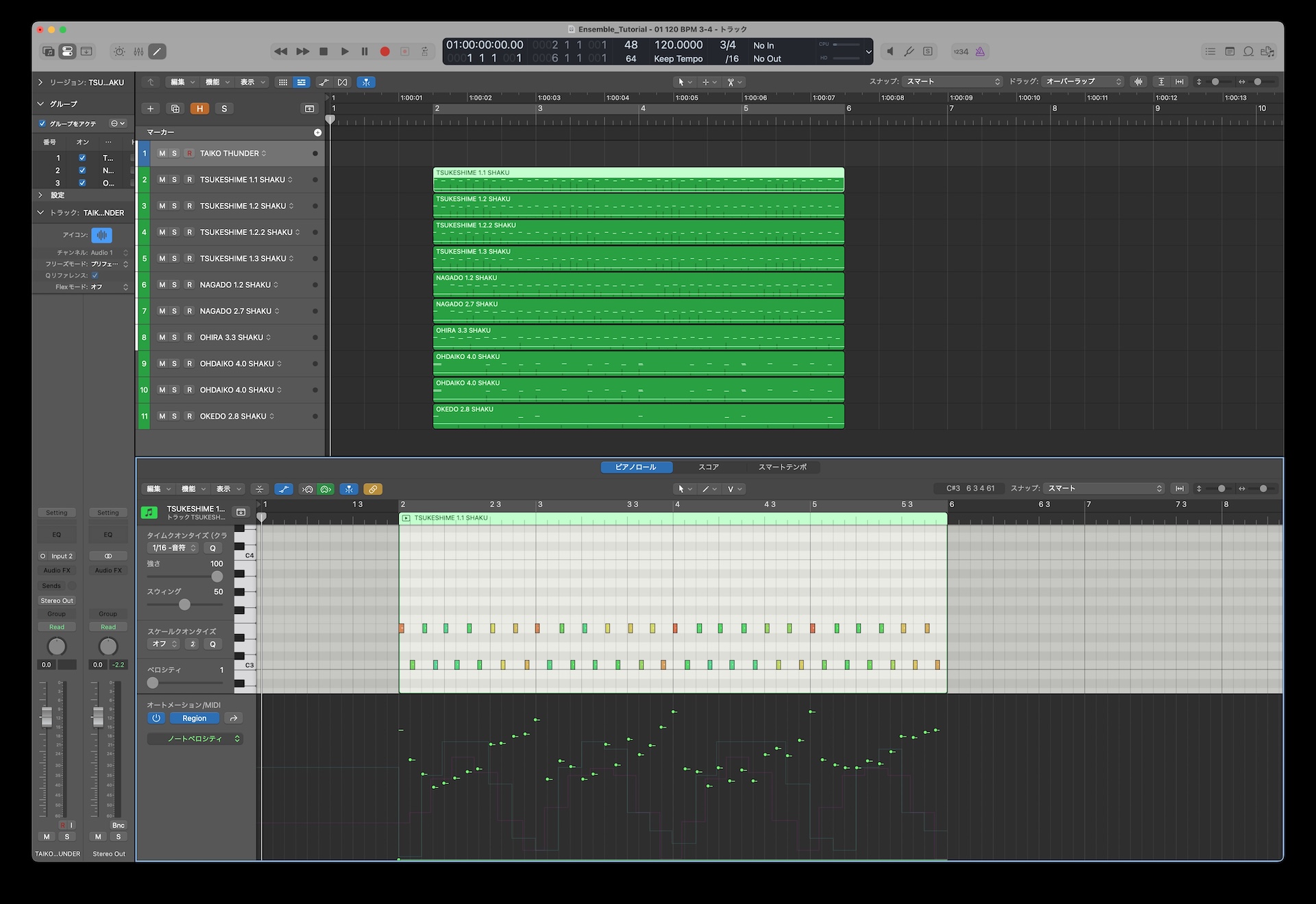Toggle the metronome icon
Screen dimensions: 1316x904
[980, 51]
